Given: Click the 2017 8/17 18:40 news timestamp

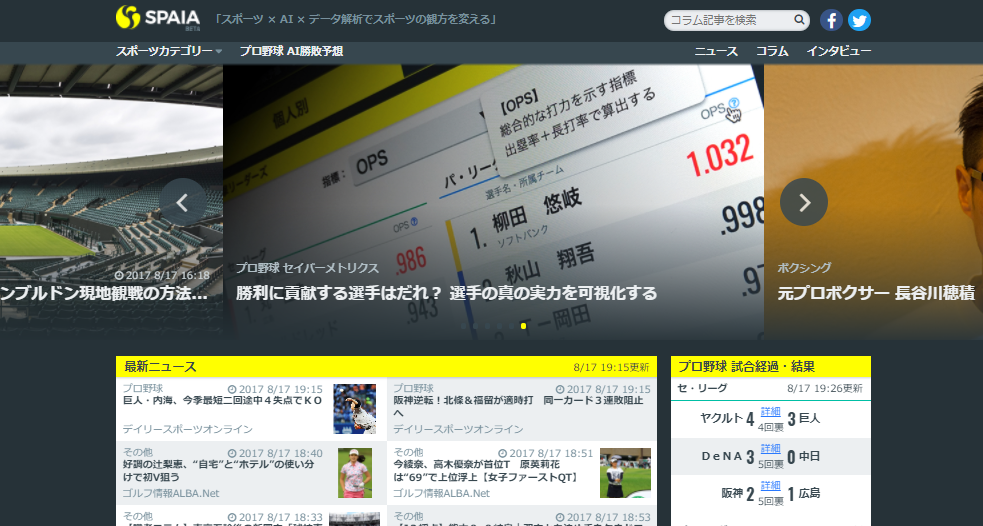Looking at the screenshot, I should click(x=275, y=453).
